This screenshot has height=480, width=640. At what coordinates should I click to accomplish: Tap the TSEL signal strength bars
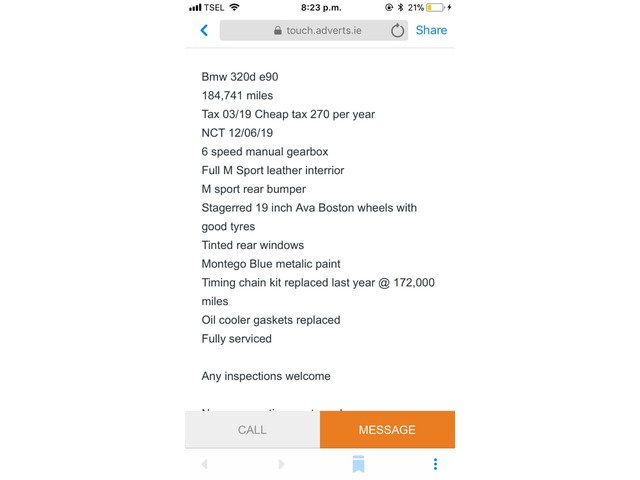195,7
